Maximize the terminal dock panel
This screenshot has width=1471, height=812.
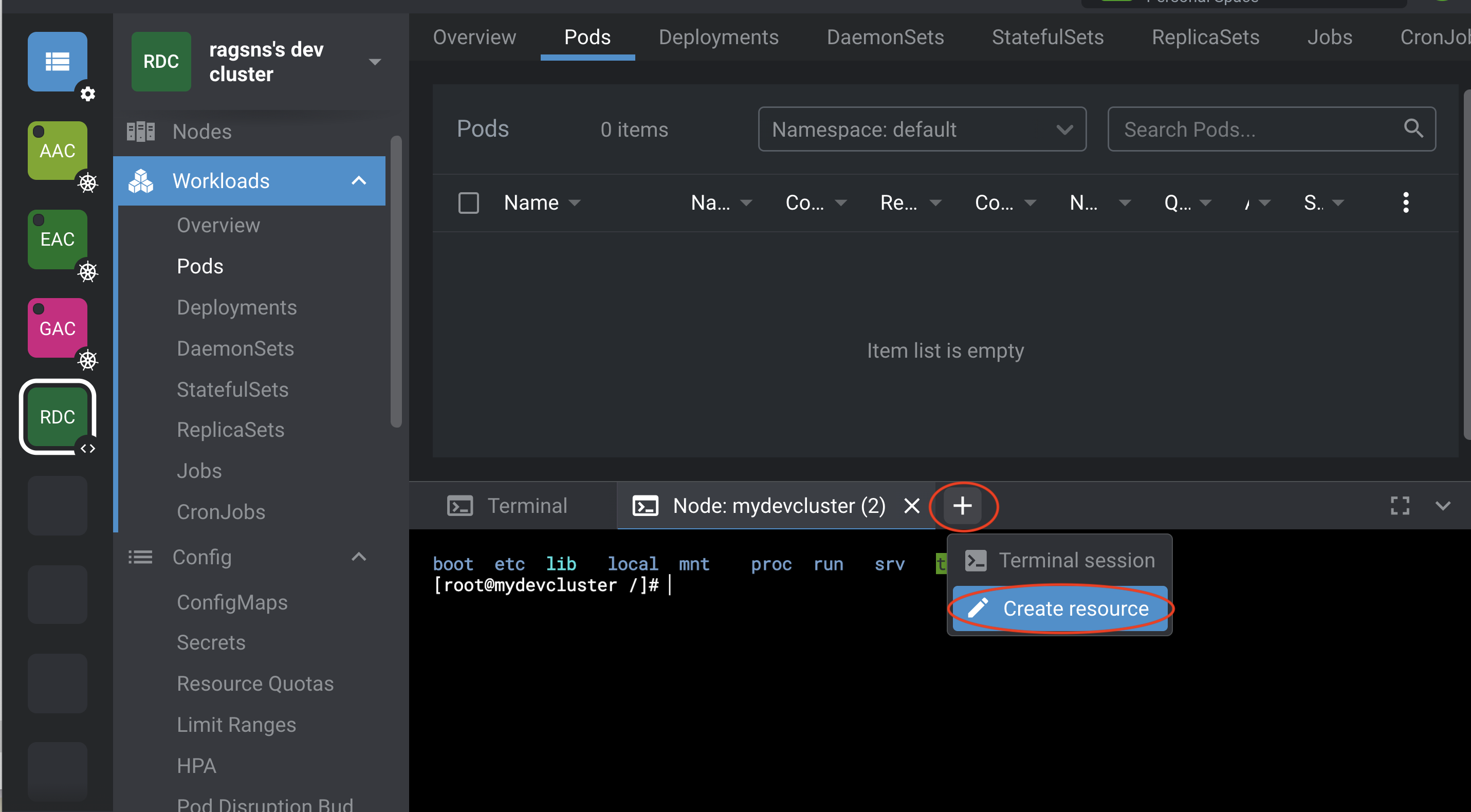(1400, 505)
